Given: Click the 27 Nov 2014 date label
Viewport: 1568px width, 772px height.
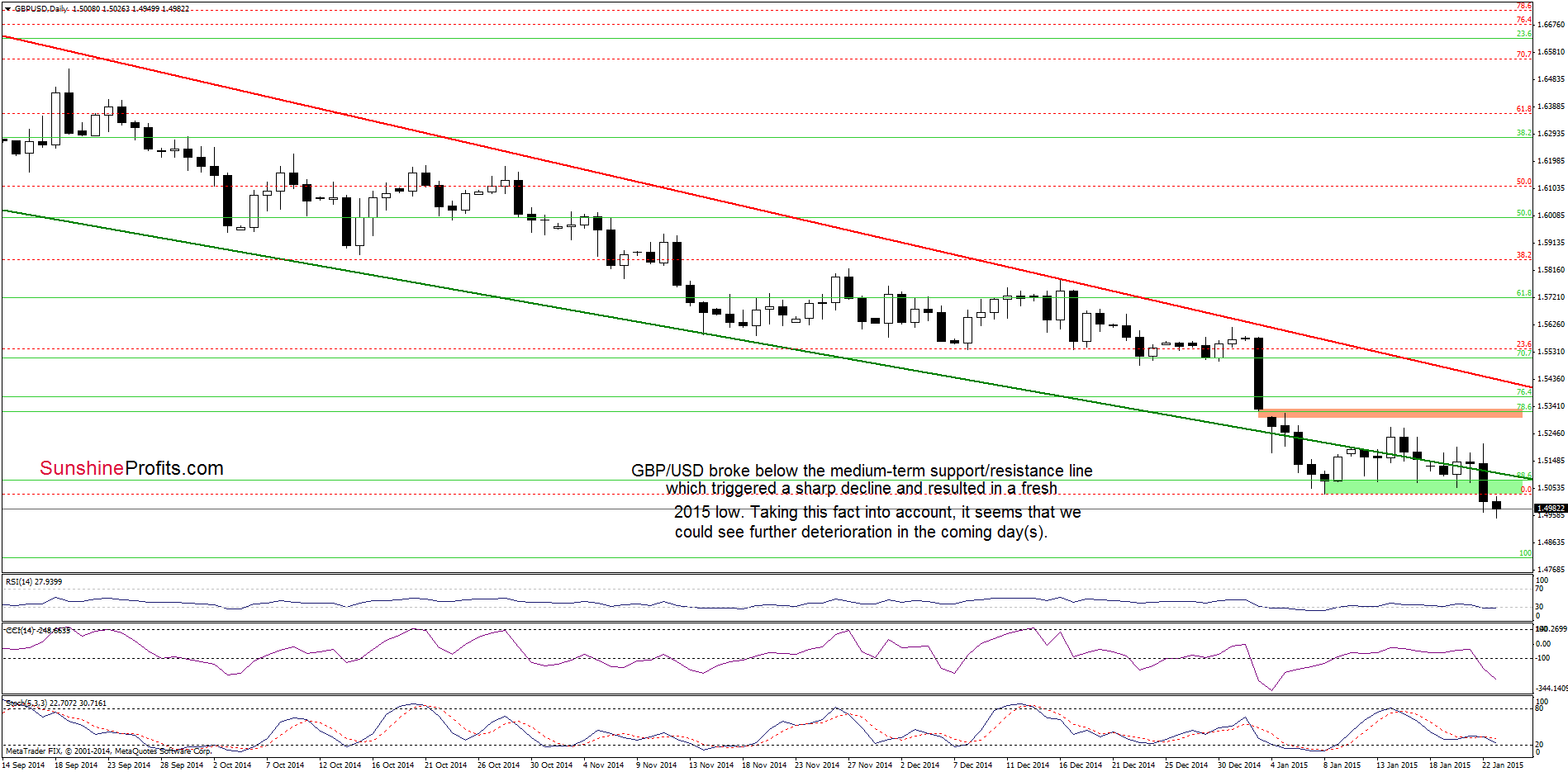Looking at the screenshot, I should pos(869,765).
